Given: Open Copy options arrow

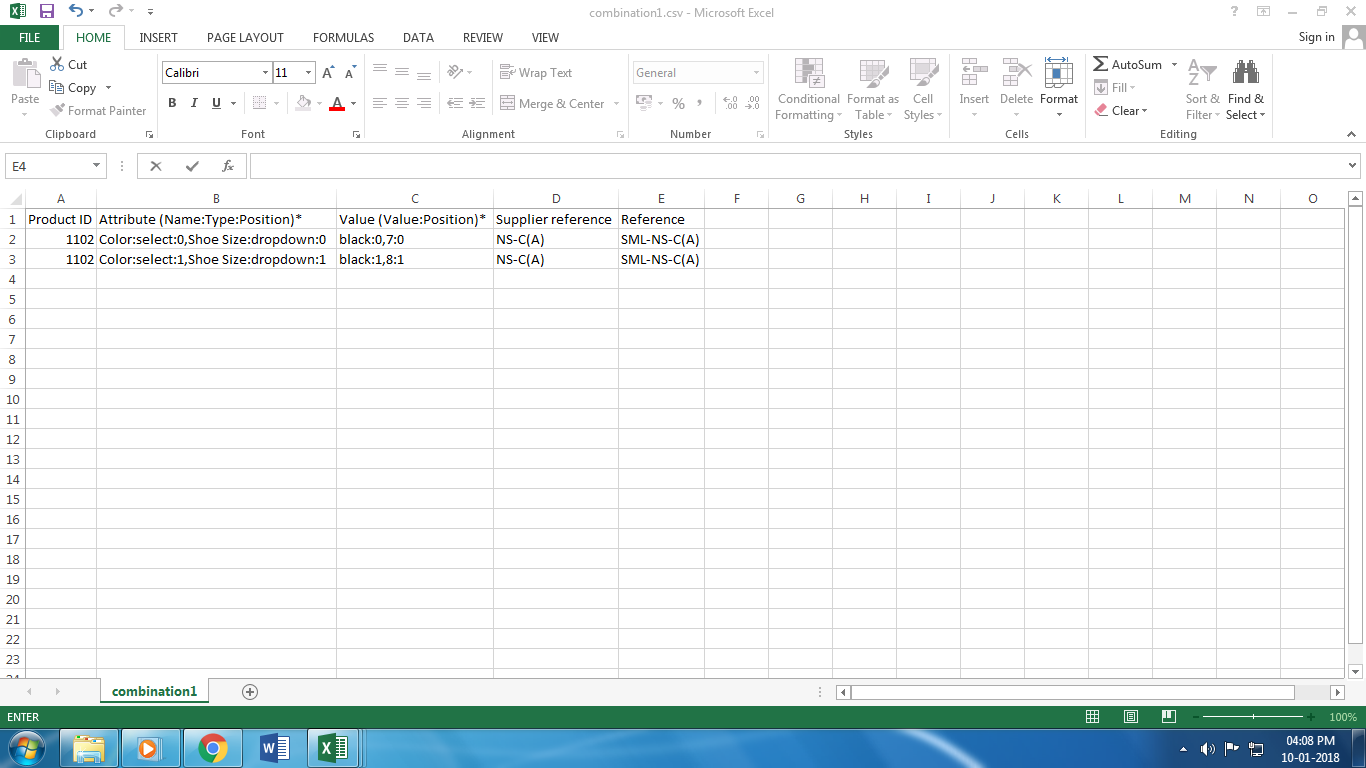Looking at the screenshot, I should coord(108,88).
